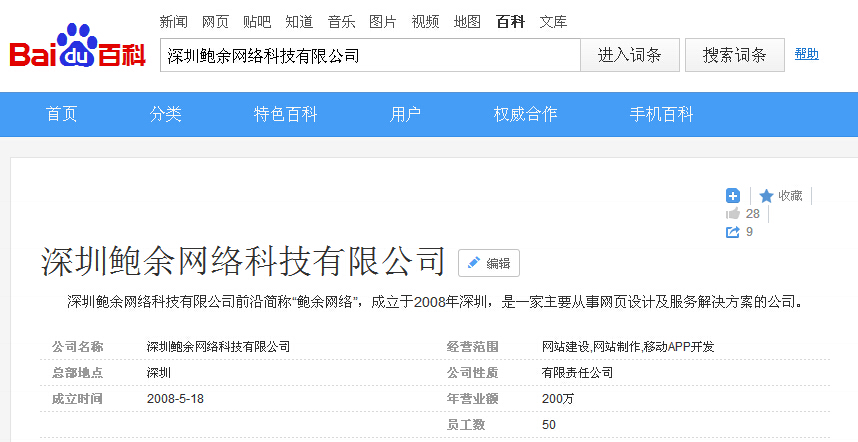Open the 用户 navigation tab
The width and height of the screenshot is (858, 442).
coord(405,114)
